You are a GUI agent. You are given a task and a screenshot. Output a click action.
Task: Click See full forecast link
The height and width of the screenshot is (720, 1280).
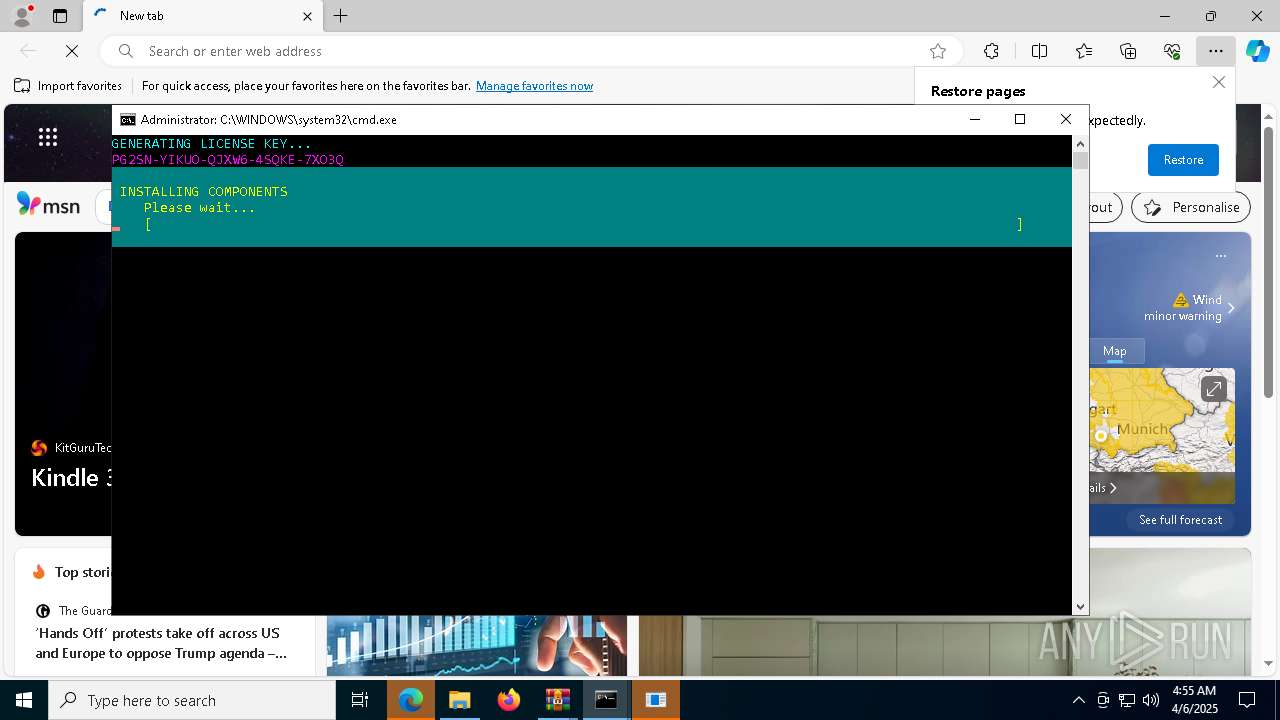(x=1180, y=520)
